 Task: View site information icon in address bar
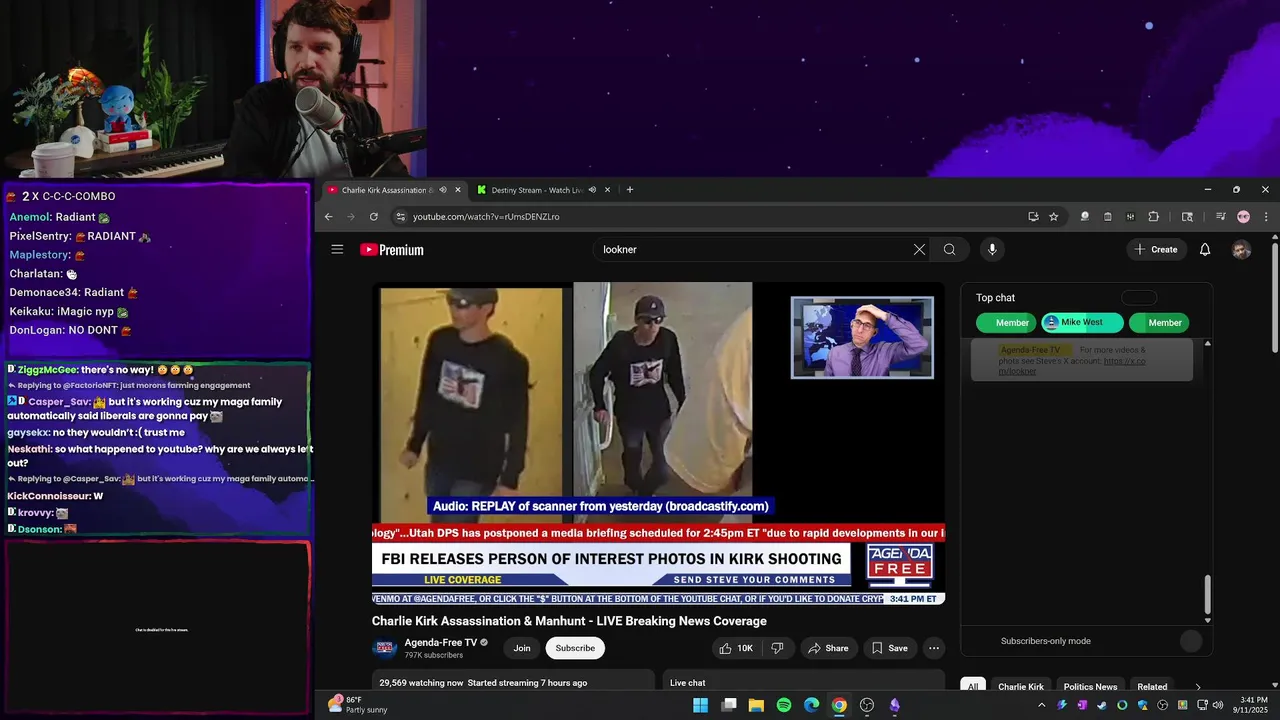point(401,216)
